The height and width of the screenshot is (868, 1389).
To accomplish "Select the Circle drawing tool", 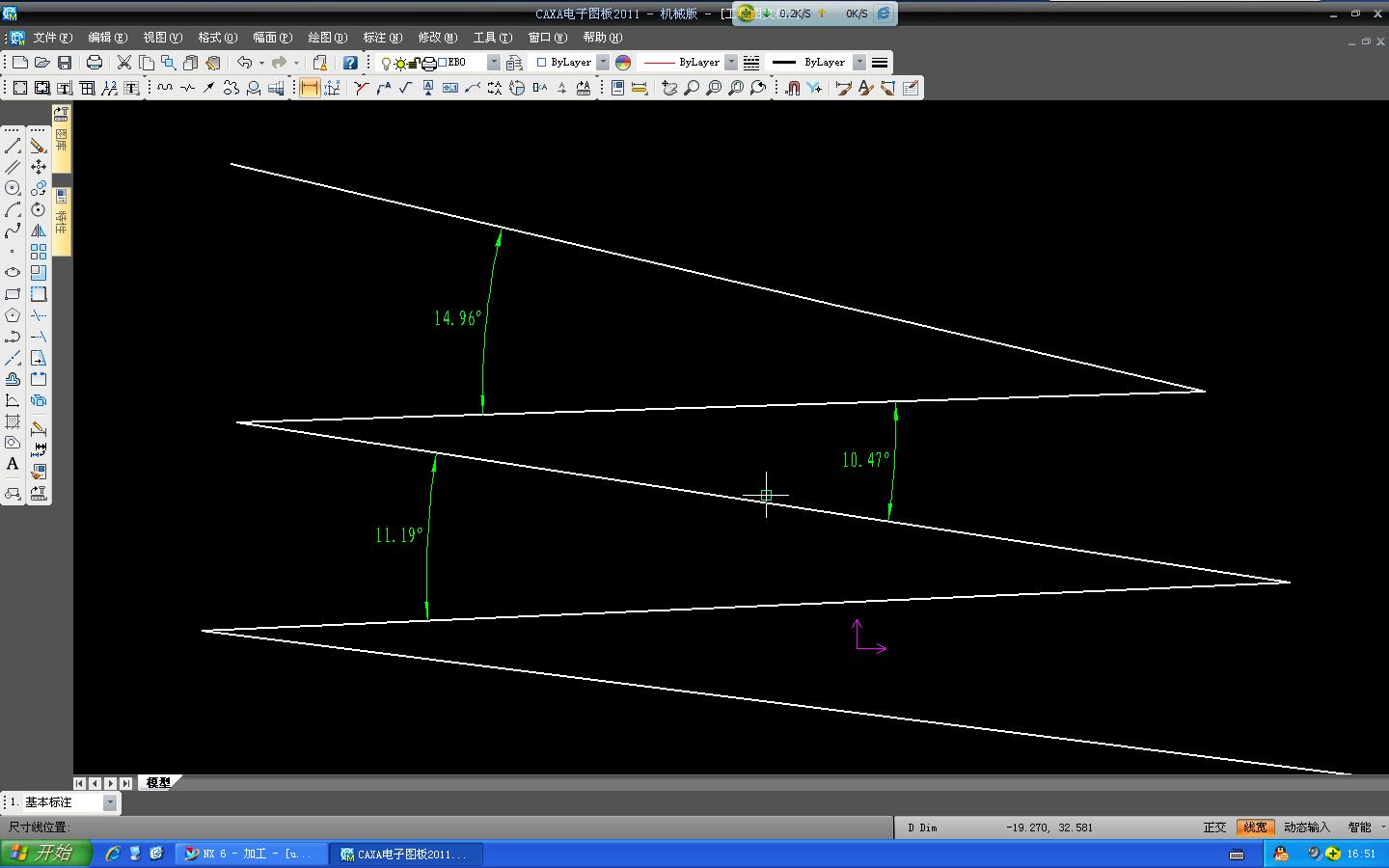I will 13,188.
